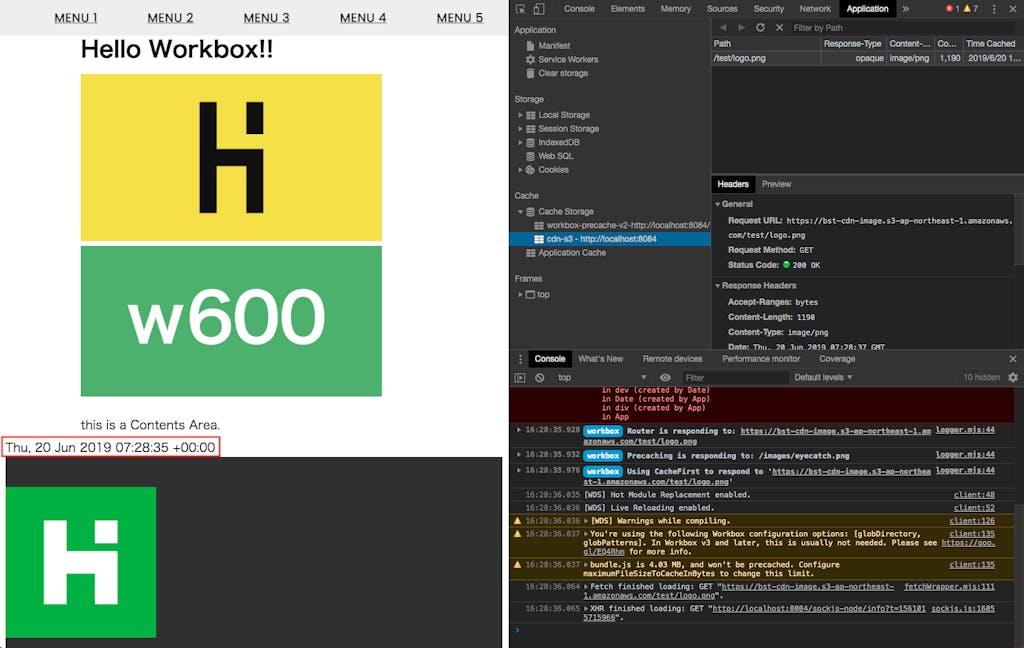
Task: Focus the Filter by Path field
Action: point(901,27)
